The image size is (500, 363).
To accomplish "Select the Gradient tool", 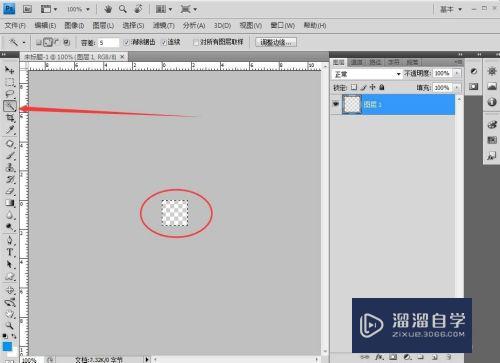I will pyautogui.click(x=9, y=203).
